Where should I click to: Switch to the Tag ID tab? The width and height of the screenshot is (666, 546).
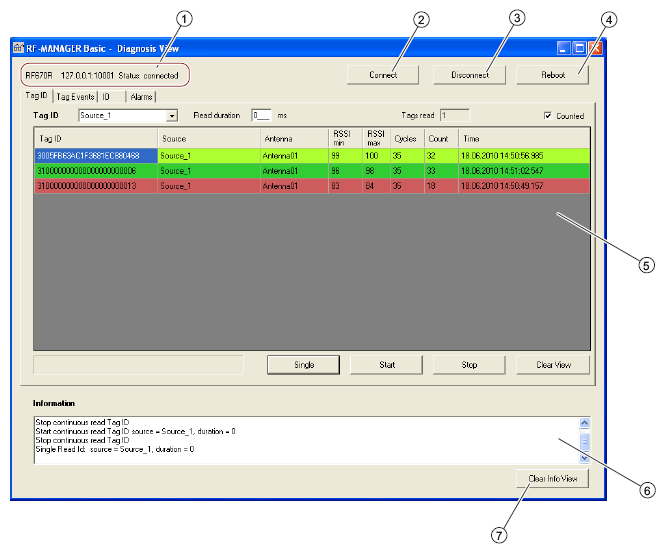point(37,96)
